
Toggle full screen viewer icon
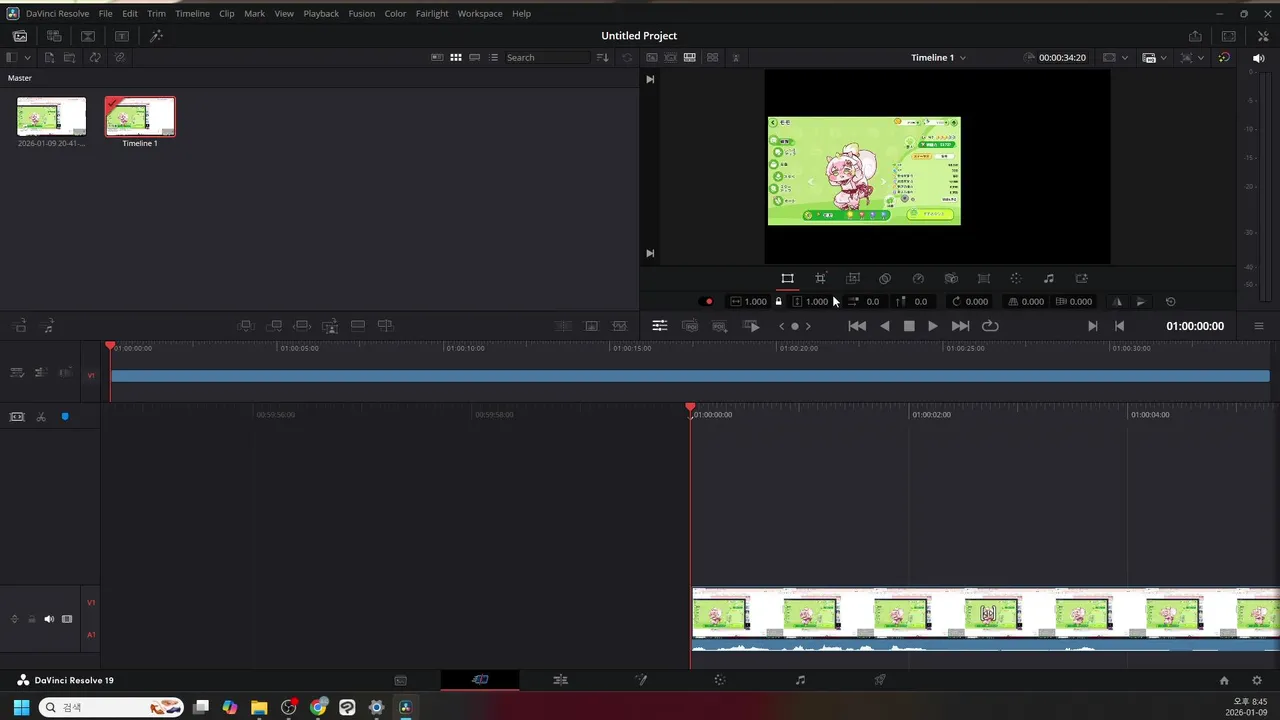coord(1229,36)
